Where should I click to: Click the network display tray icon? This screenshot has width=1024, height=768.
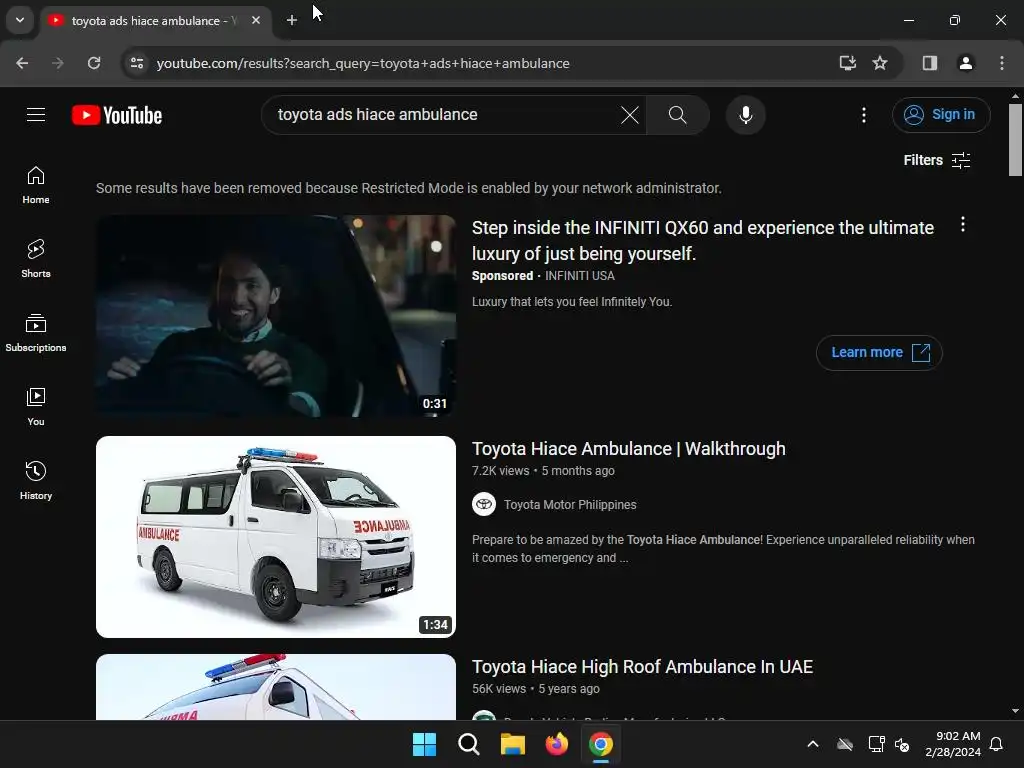(x=876, y=744)
